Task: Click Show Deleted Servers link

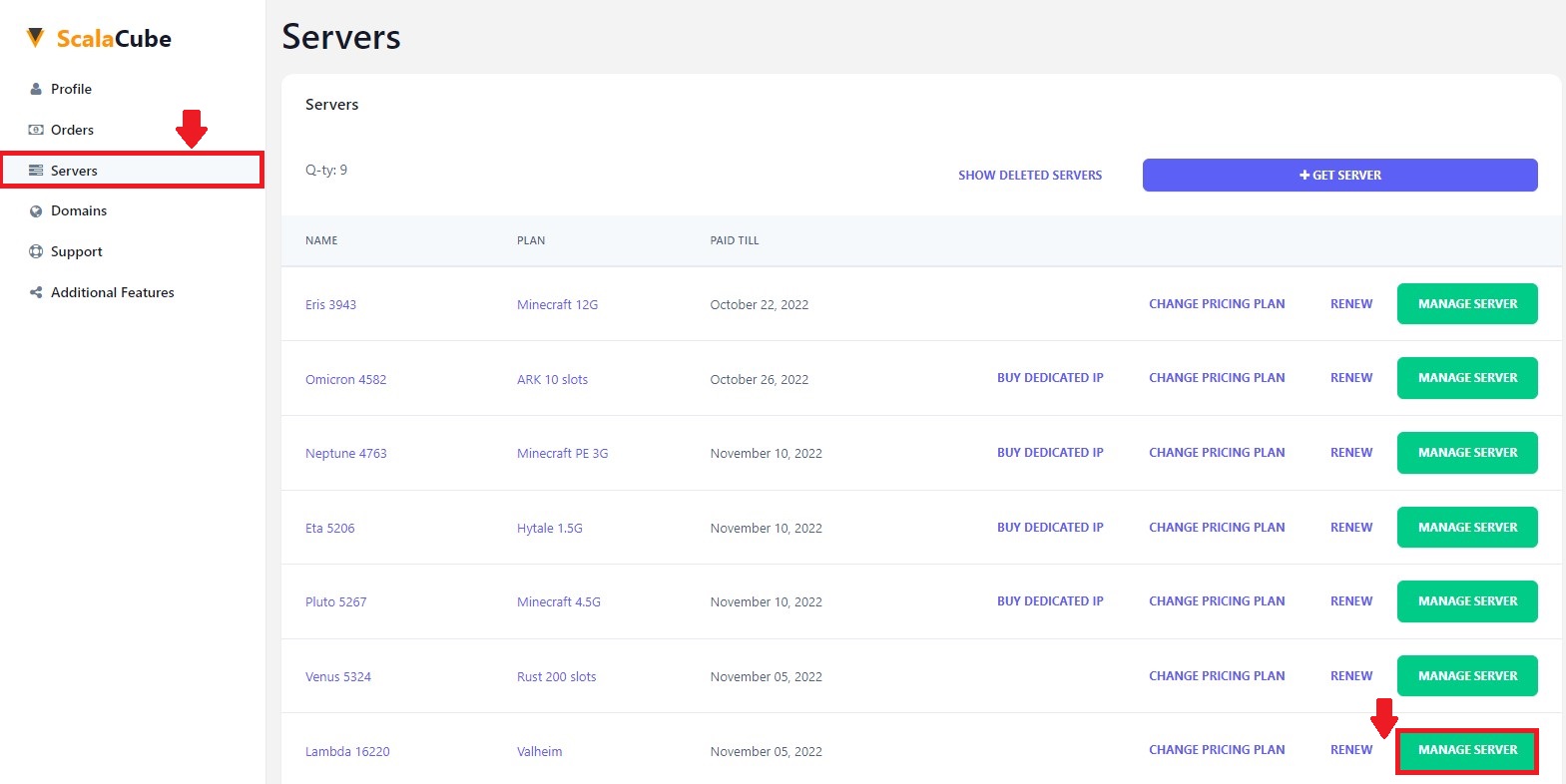Action: tap(1030, 175)
